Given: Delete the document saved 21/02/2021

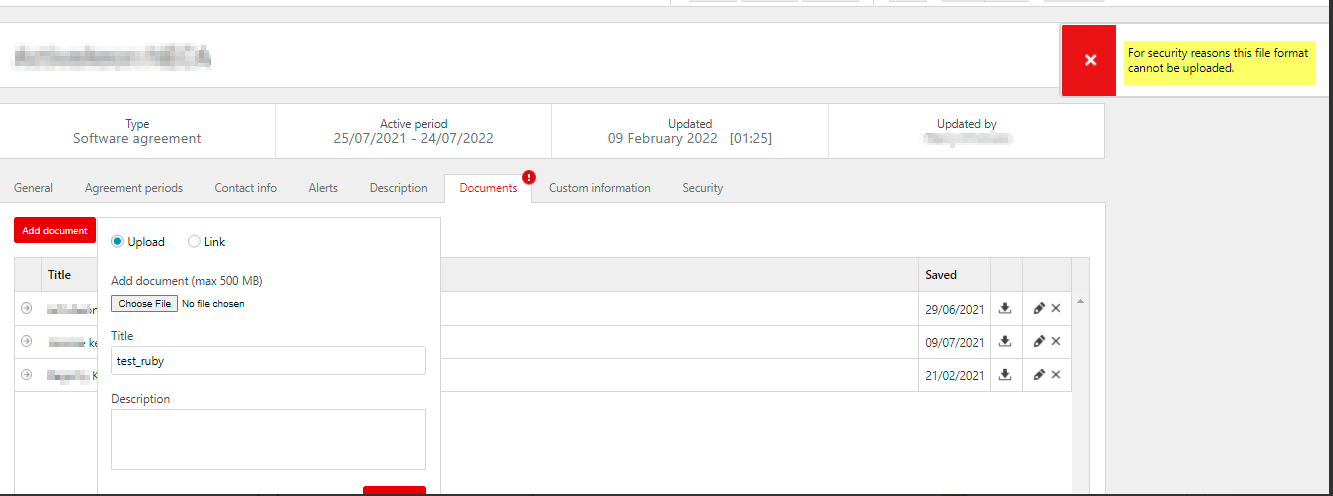Looking at the screenshot, I should click(1056, 375).
